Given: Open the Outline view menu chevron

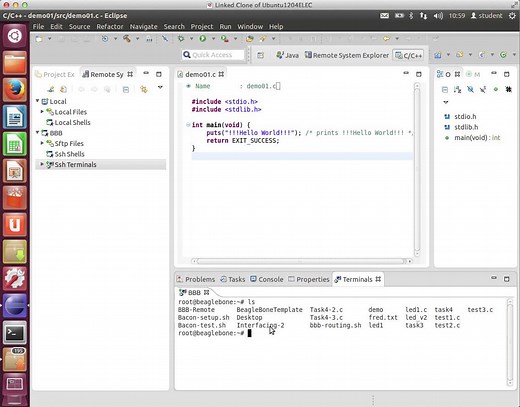Looking at the screenshot, I should point(446,102).
